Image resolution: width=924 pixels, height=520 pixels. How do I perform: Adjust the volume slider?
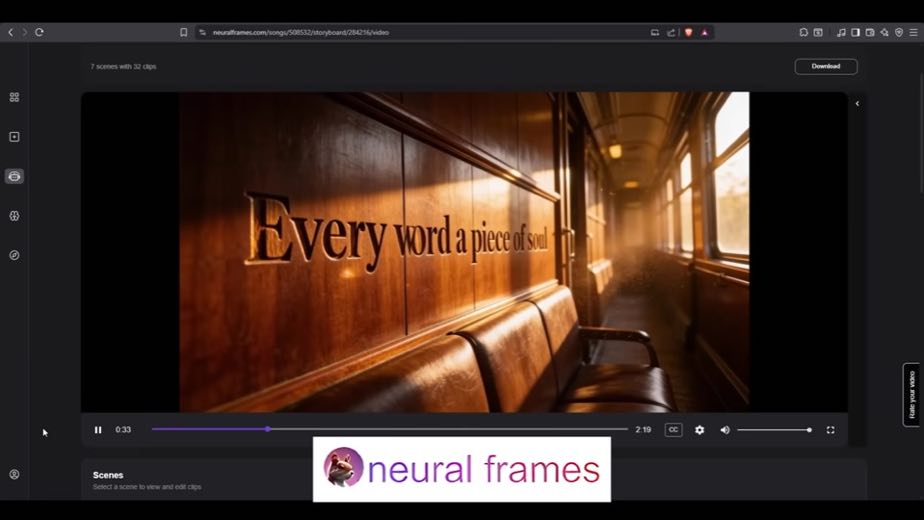774,430
